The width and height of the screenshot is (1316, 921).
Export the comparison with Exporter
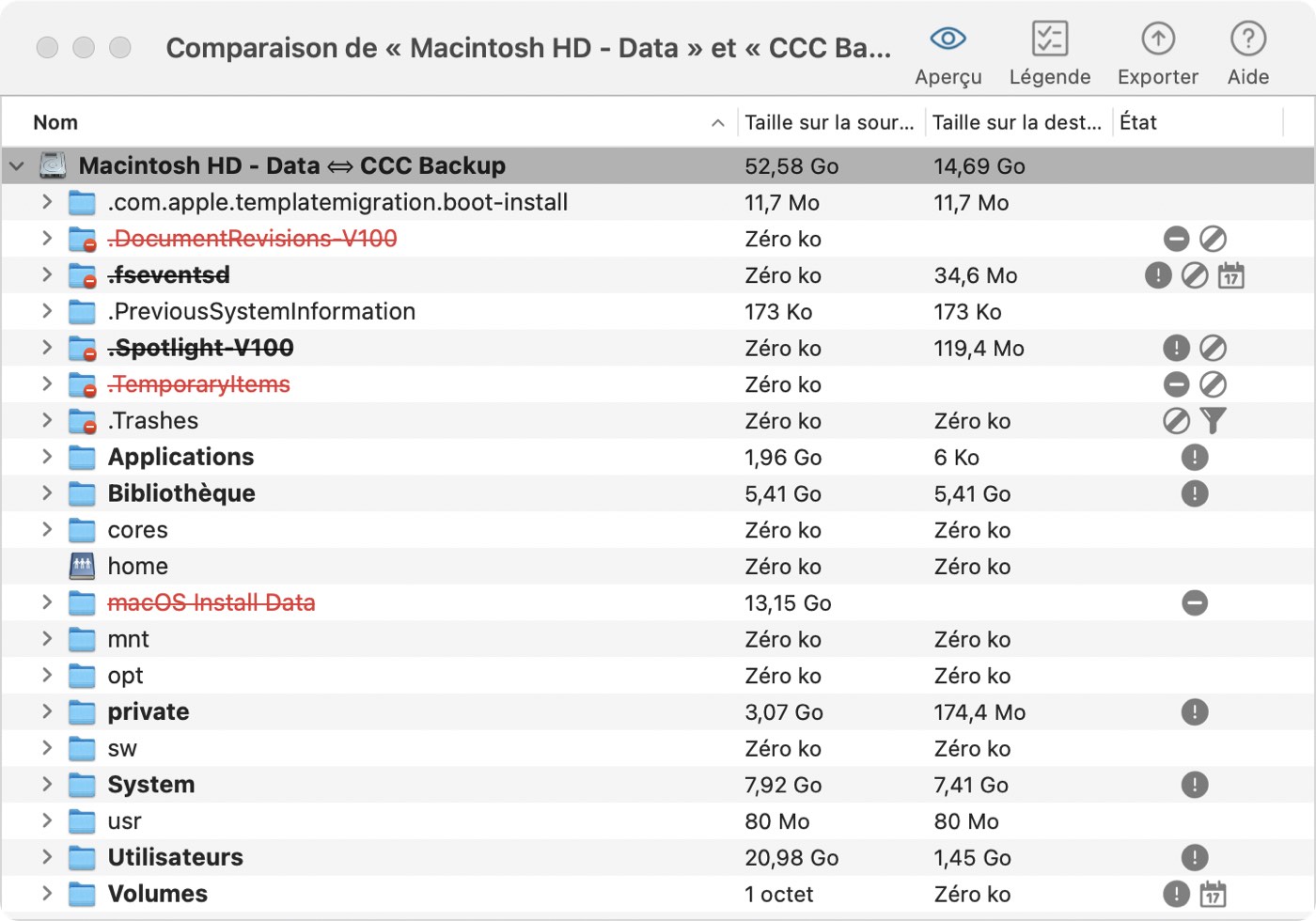(x=1157, y=55)
